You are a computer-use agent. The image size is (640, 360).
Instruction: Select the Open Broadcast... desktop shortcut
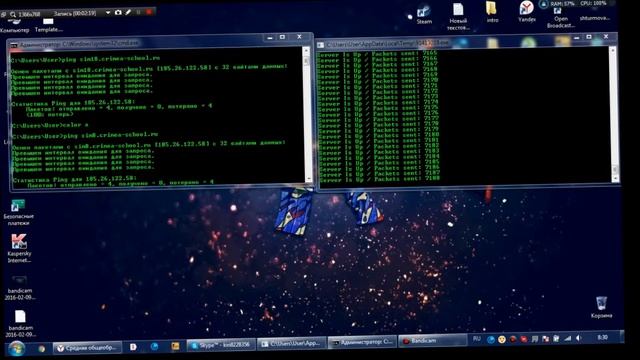point(560,18)
